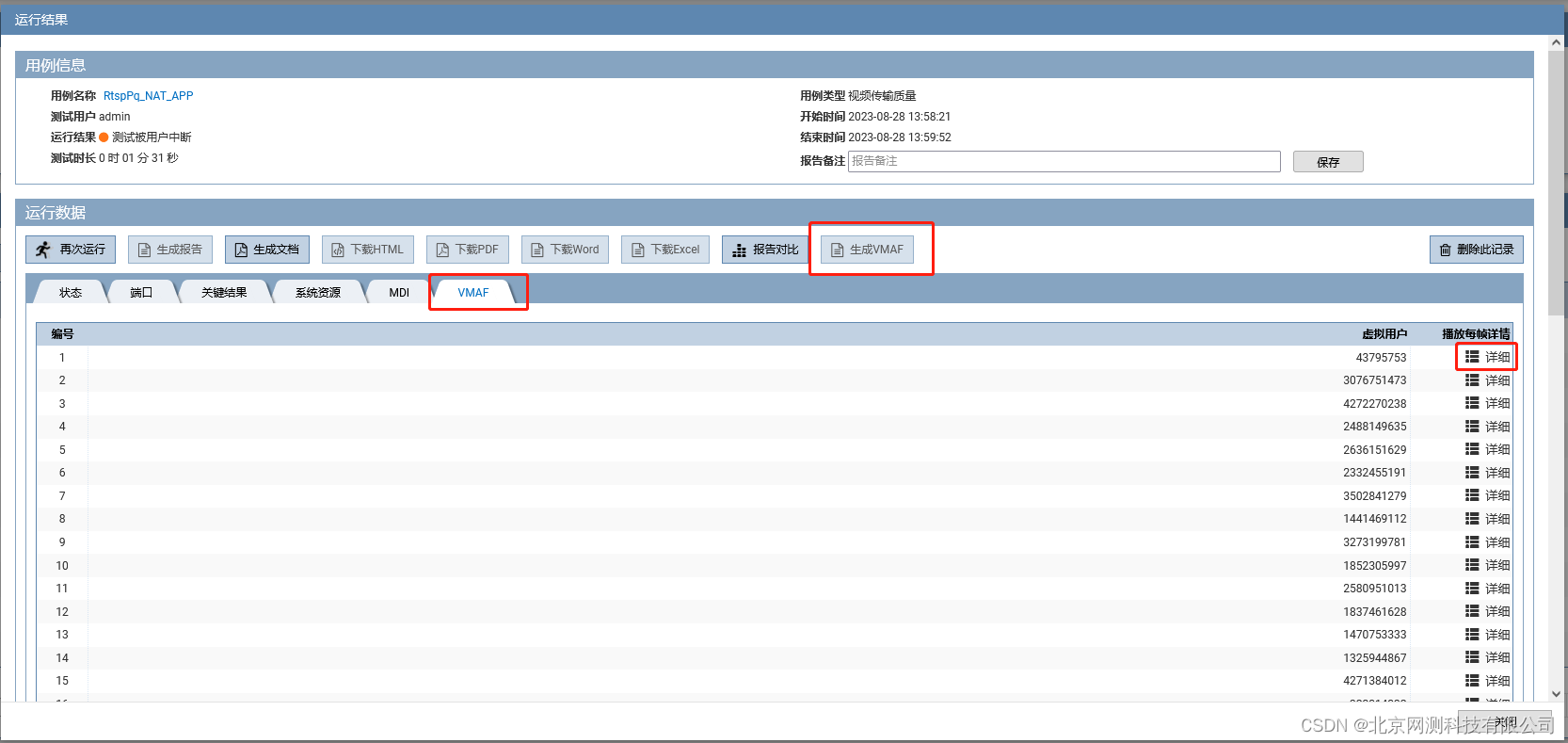Open 详细 for user 4271384012
The width and height of the screenshot is (1568, 743).
pos(1487,681)
